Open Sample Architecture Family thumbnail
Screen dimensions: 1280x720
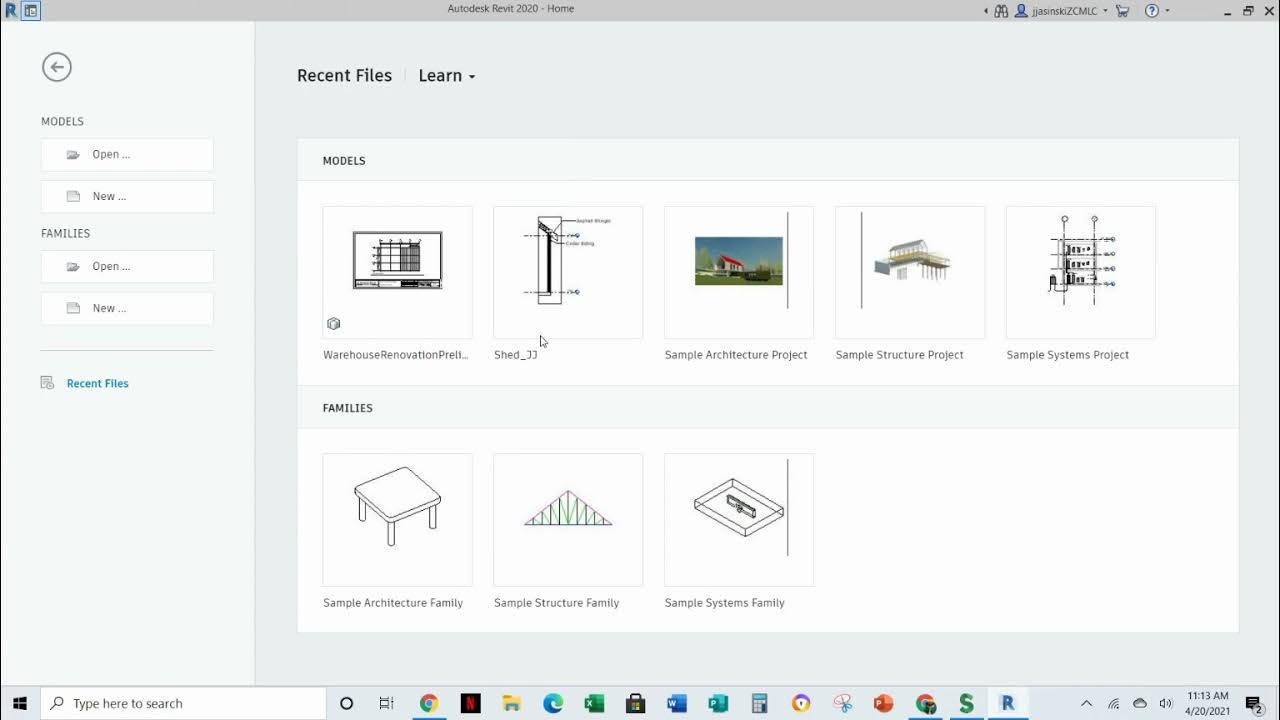[x=397, y=520]
